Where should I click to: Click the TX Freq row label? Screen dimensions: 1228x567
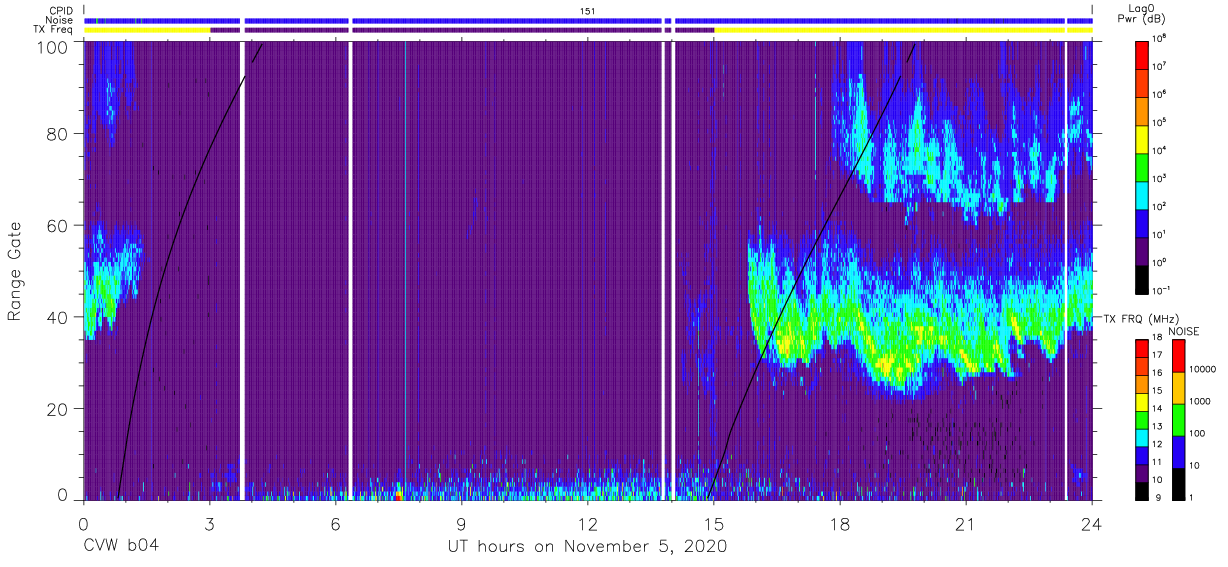[54, 30]
